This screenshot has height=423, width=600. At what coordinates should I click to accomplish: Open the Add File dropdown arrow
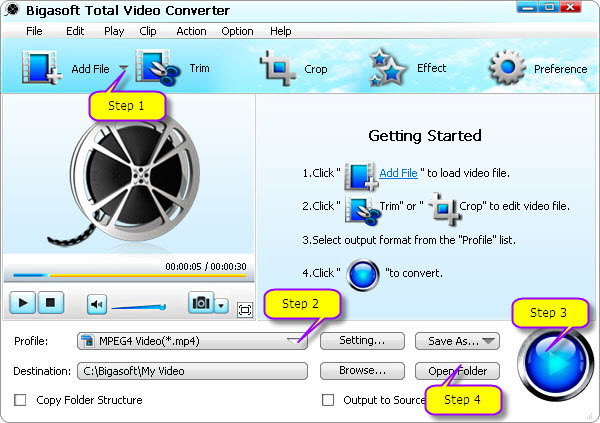click(x=123, y=68)
